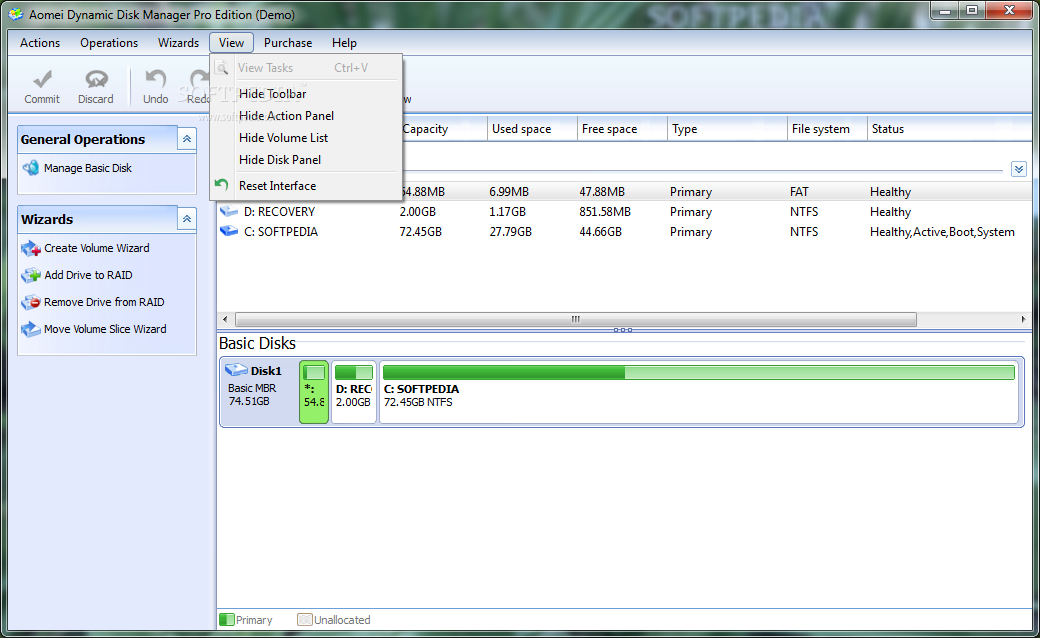Click Move Volume Slice Wizard link
Screen dimensions: 1040x638
point(105,329)
